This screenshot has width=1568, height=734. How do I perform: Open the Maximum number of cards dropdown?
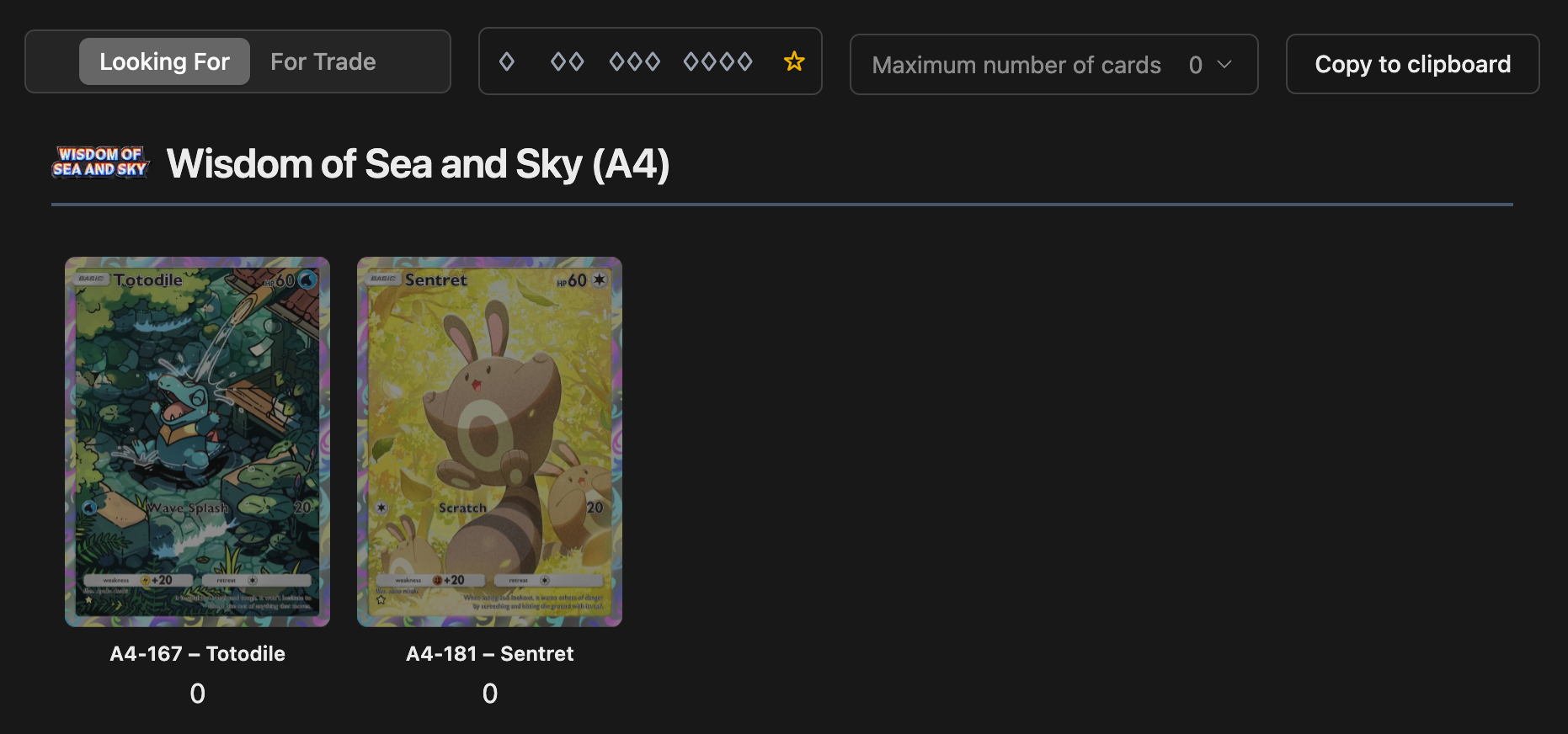click(1053, 65)
